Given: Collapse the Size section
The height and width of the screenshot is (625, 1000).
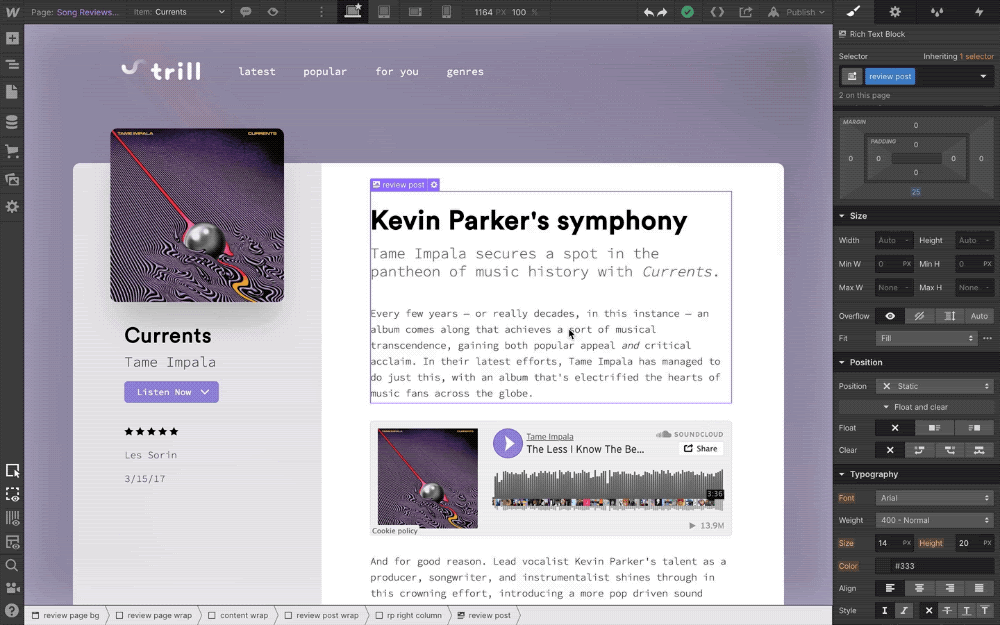Looking at the screenshot, I should click(853, 216).
